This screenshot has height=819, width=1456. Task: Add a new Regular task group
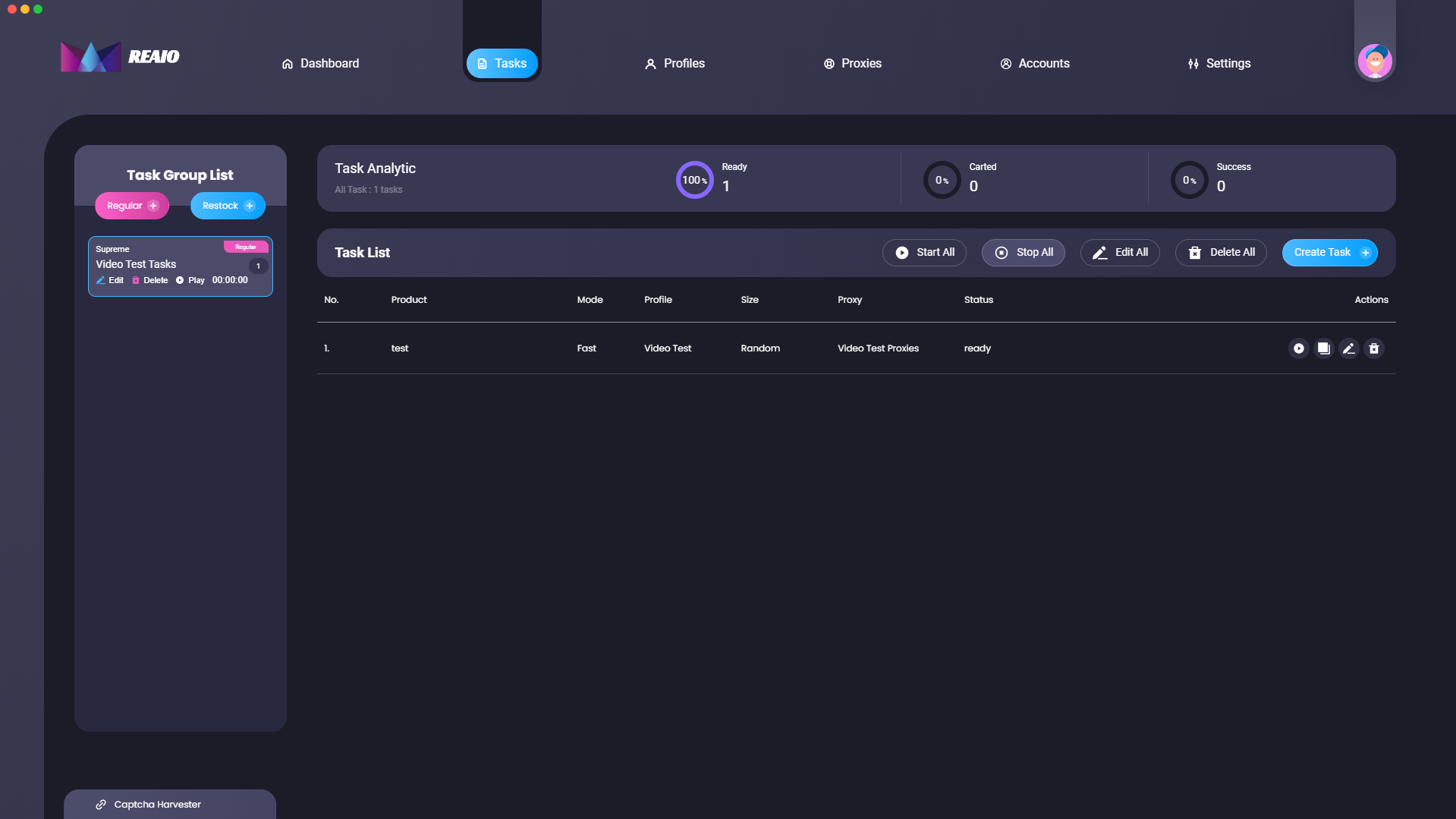point(132,206)
